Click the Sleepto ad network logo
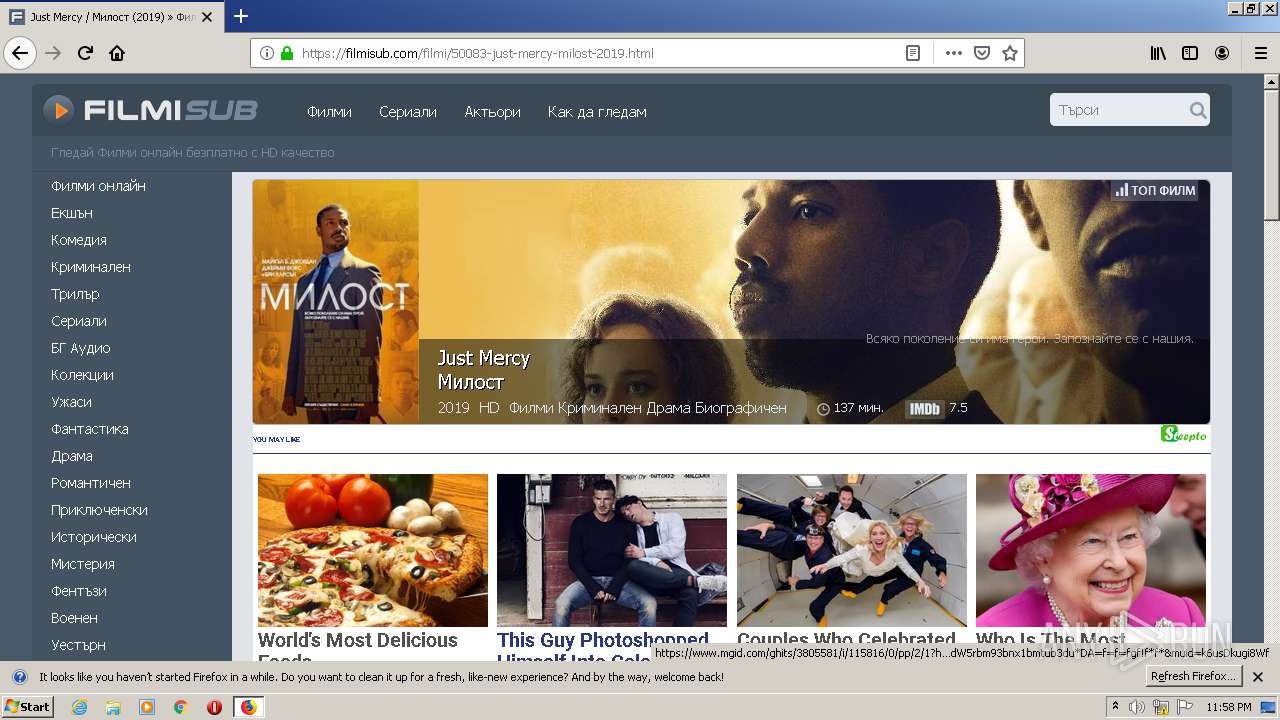 click(1184, 434)
